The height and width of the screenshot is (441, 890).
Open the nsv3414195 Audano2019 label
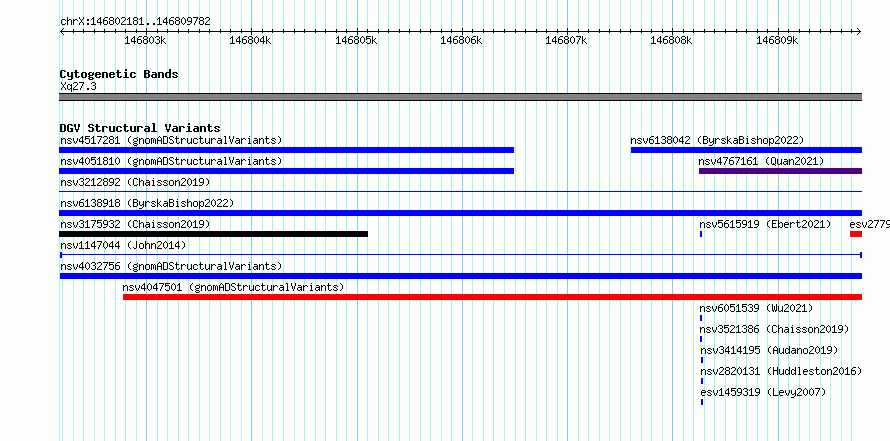(769, 350)
